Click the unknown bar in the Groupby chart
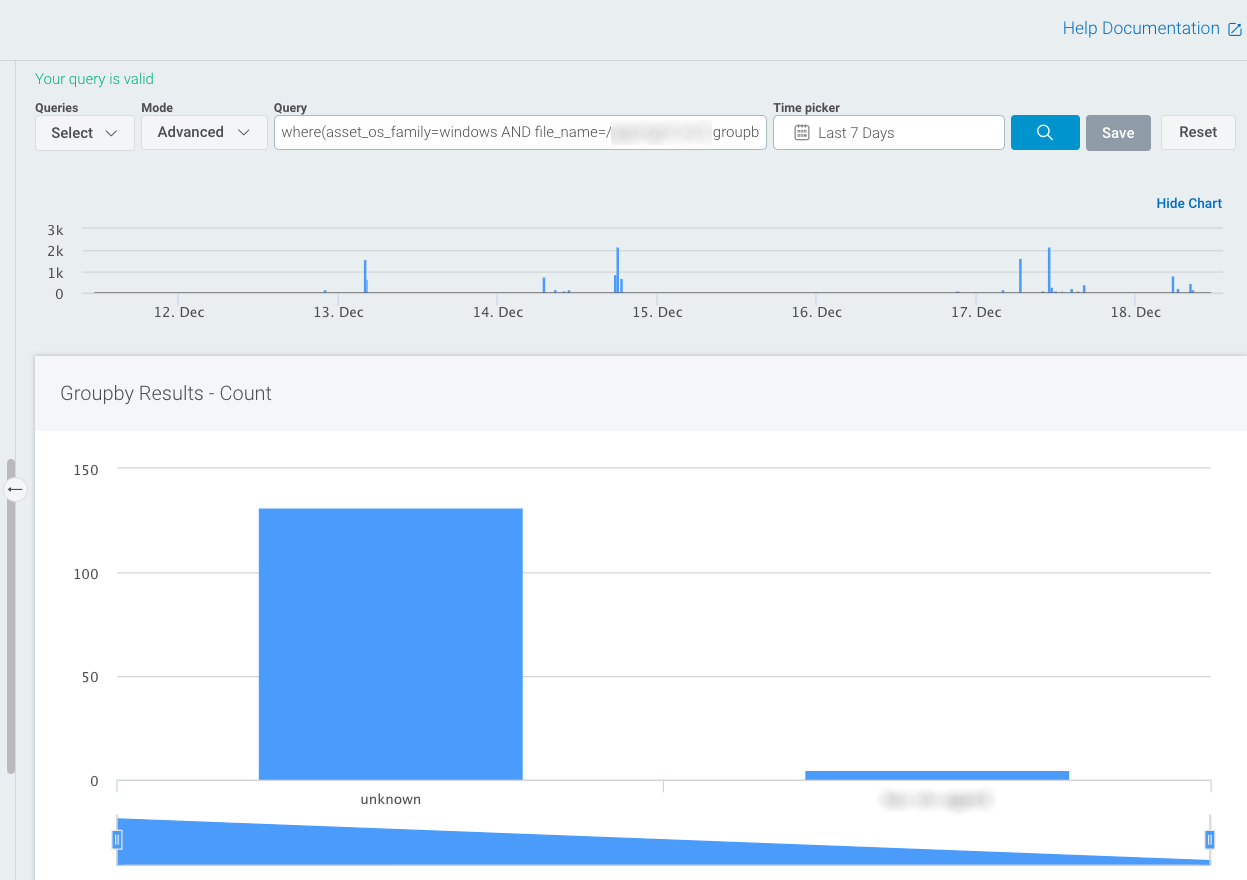Image resolution: width=1247 pixels, height=880 pixels. point(390,644)
